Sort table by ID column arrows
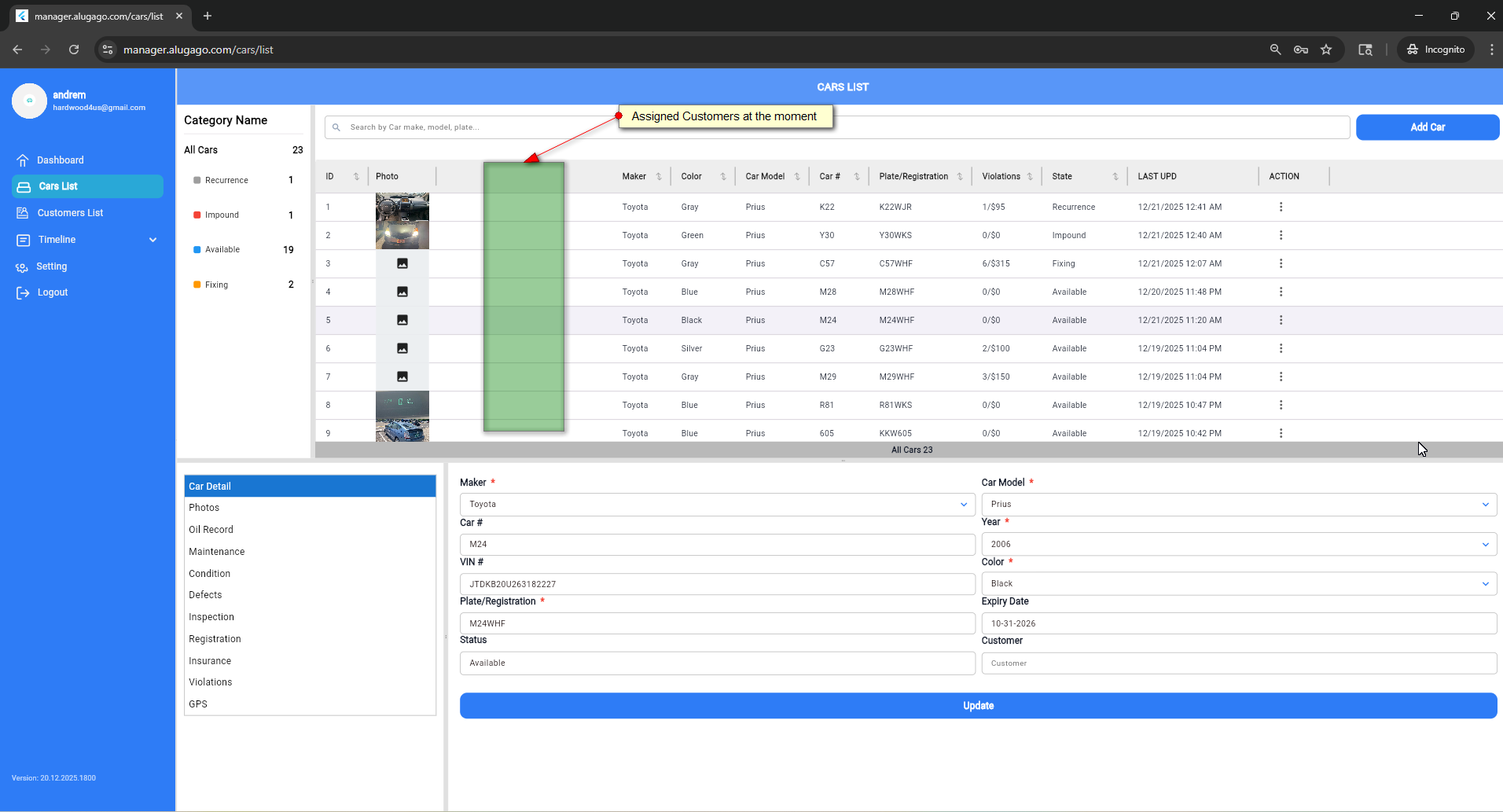The height and width of the screenshot is (812, 1503). (x=356, y=177)
